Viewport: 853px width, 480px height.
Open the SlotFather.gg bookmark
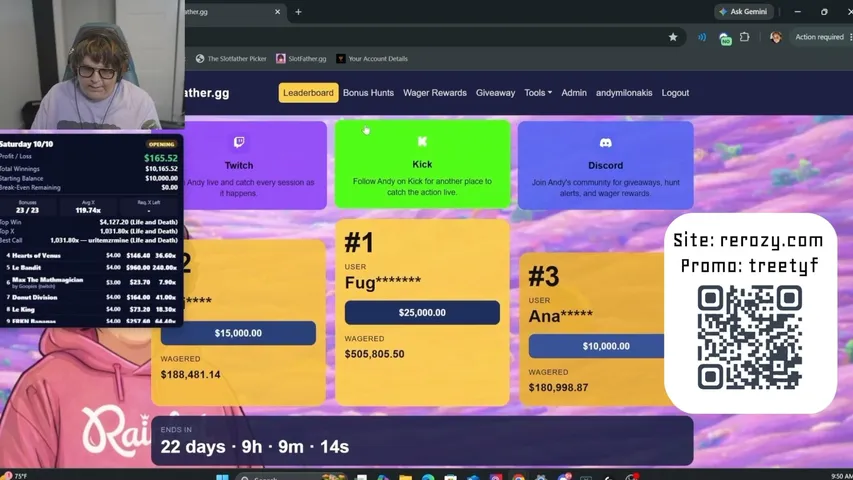click(x=301, y=59)
